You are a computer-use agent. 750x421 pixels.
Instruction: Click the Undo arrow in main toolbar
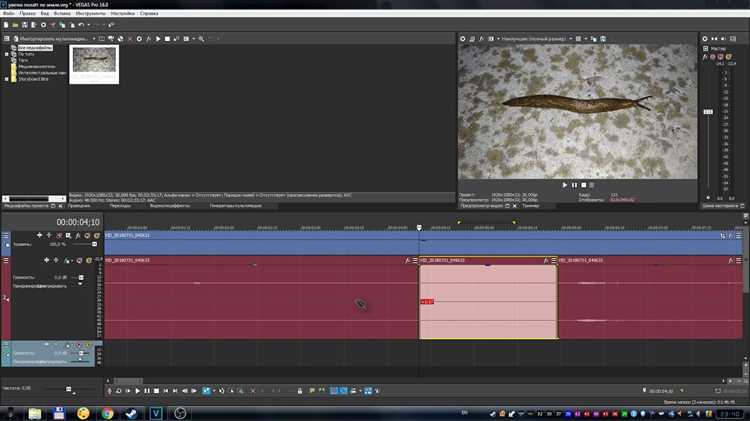tap(81, 25)
